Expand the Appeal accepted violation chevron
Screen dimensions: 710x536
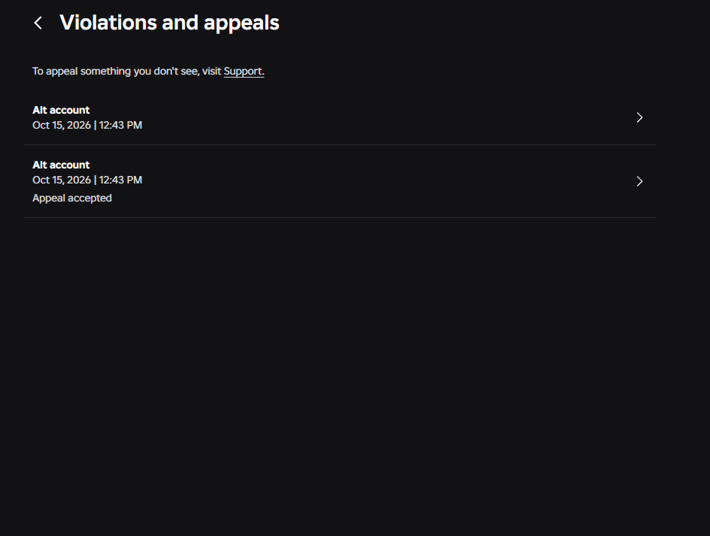pyautogui.click(x=639, y=182)
